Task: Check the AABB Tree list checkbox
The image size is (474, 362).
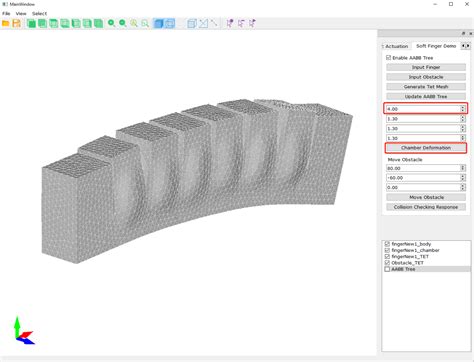Action: (387, 269)
